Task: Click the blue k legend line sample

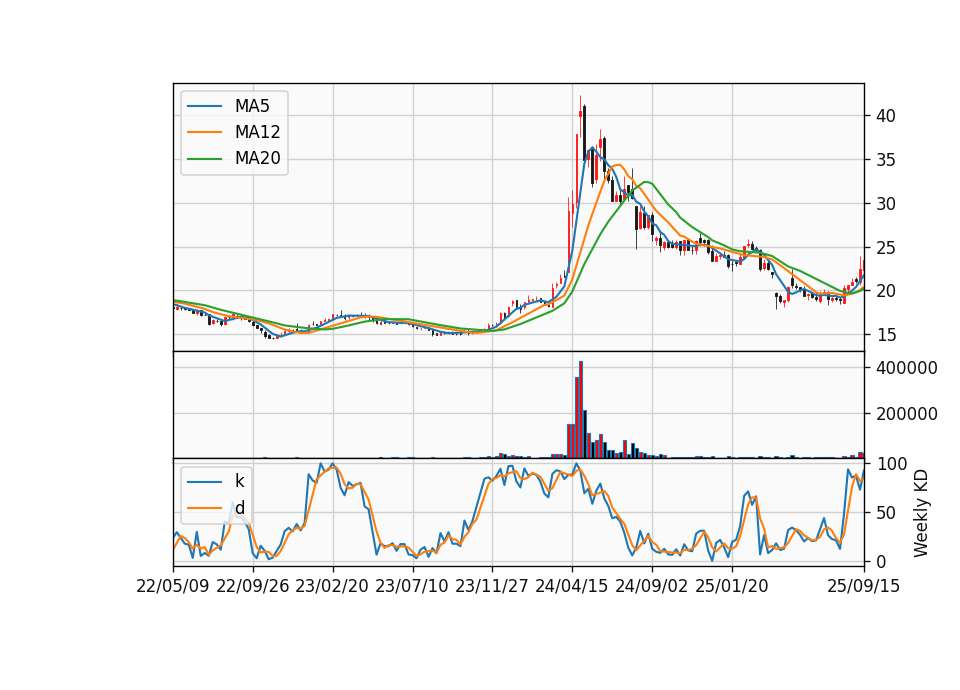Action: tap(204, 482)
